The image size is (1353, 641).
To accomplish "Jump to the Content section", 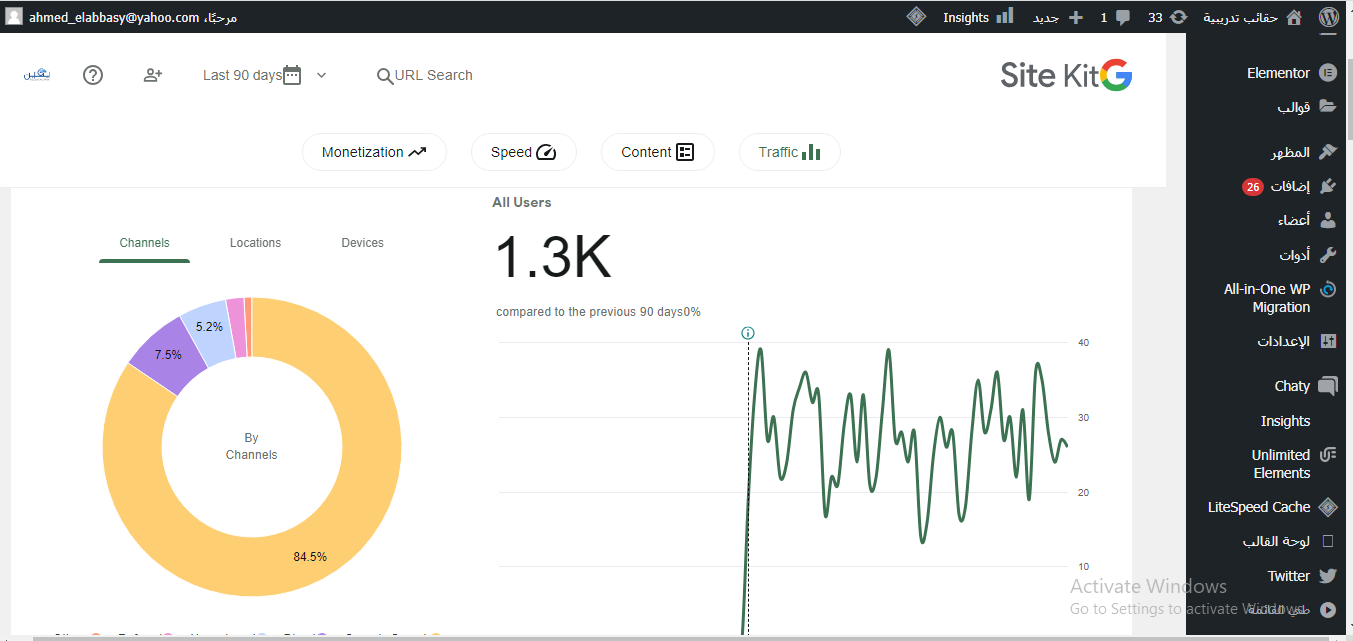I will pos(657,152).
